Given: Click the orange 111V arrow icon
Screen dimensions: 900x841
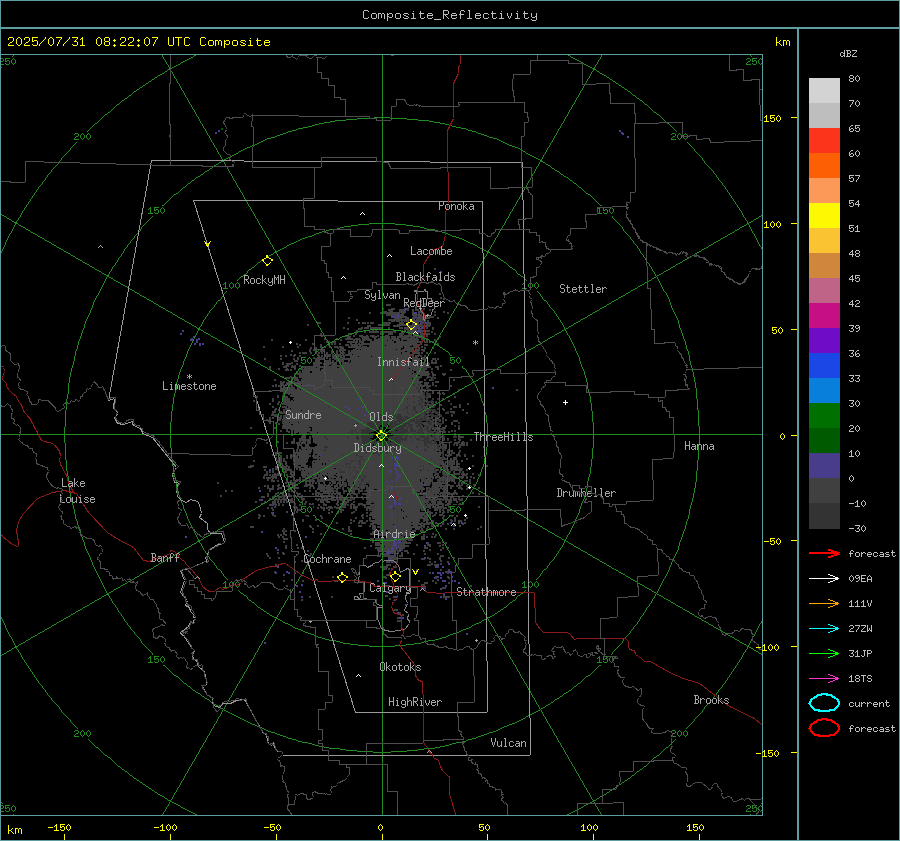Looking at the screenshot, I should [x=824, y=603].
